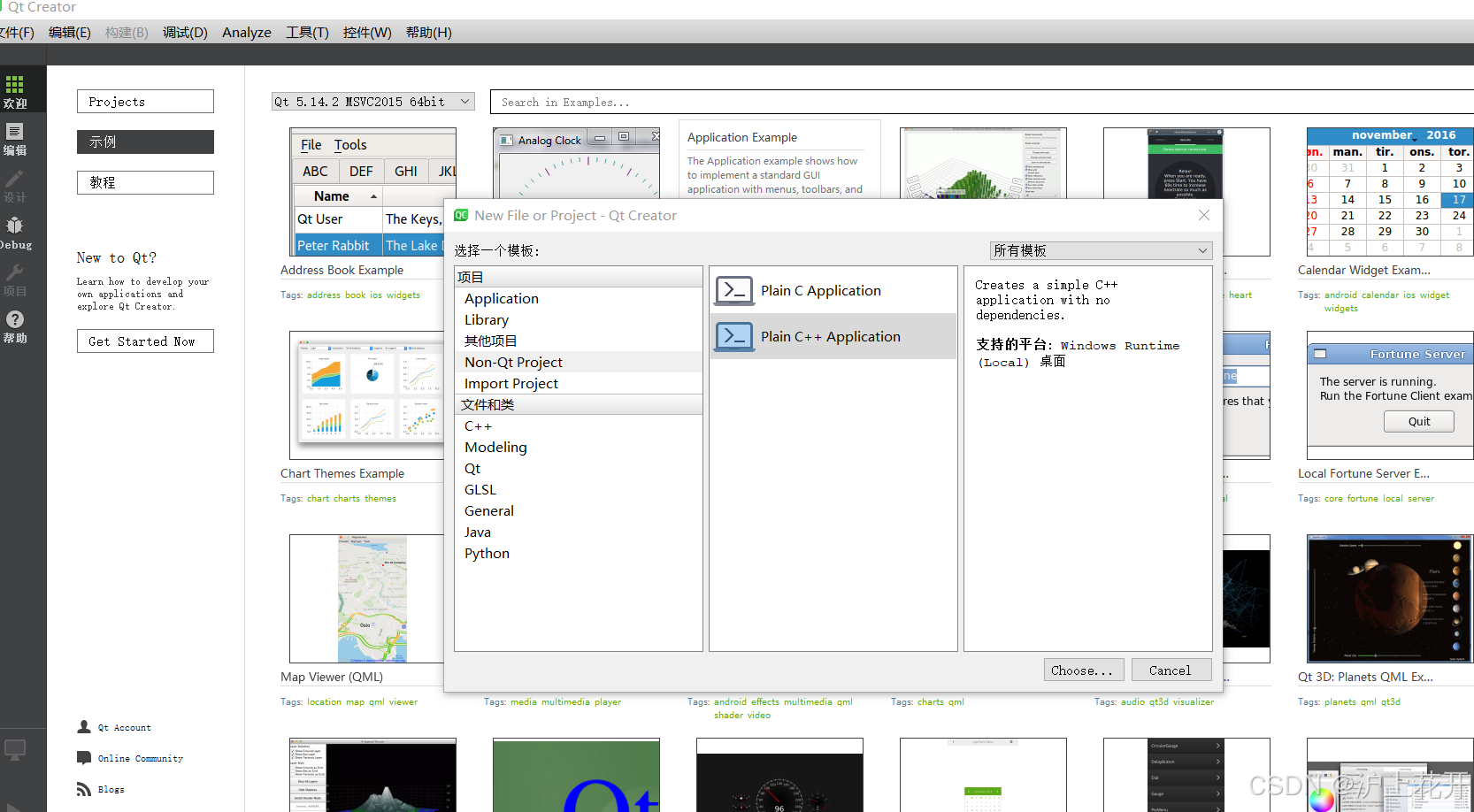Select Qt under 文件和类
The image size is (1474, 812).
click(579, 469)
